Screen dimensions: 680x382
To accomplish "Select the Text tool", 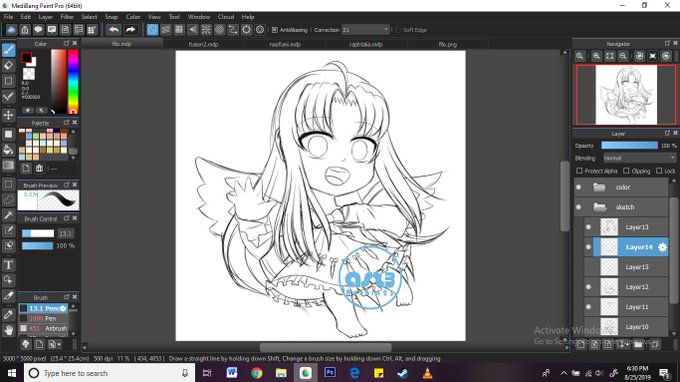I will (8, 264).
